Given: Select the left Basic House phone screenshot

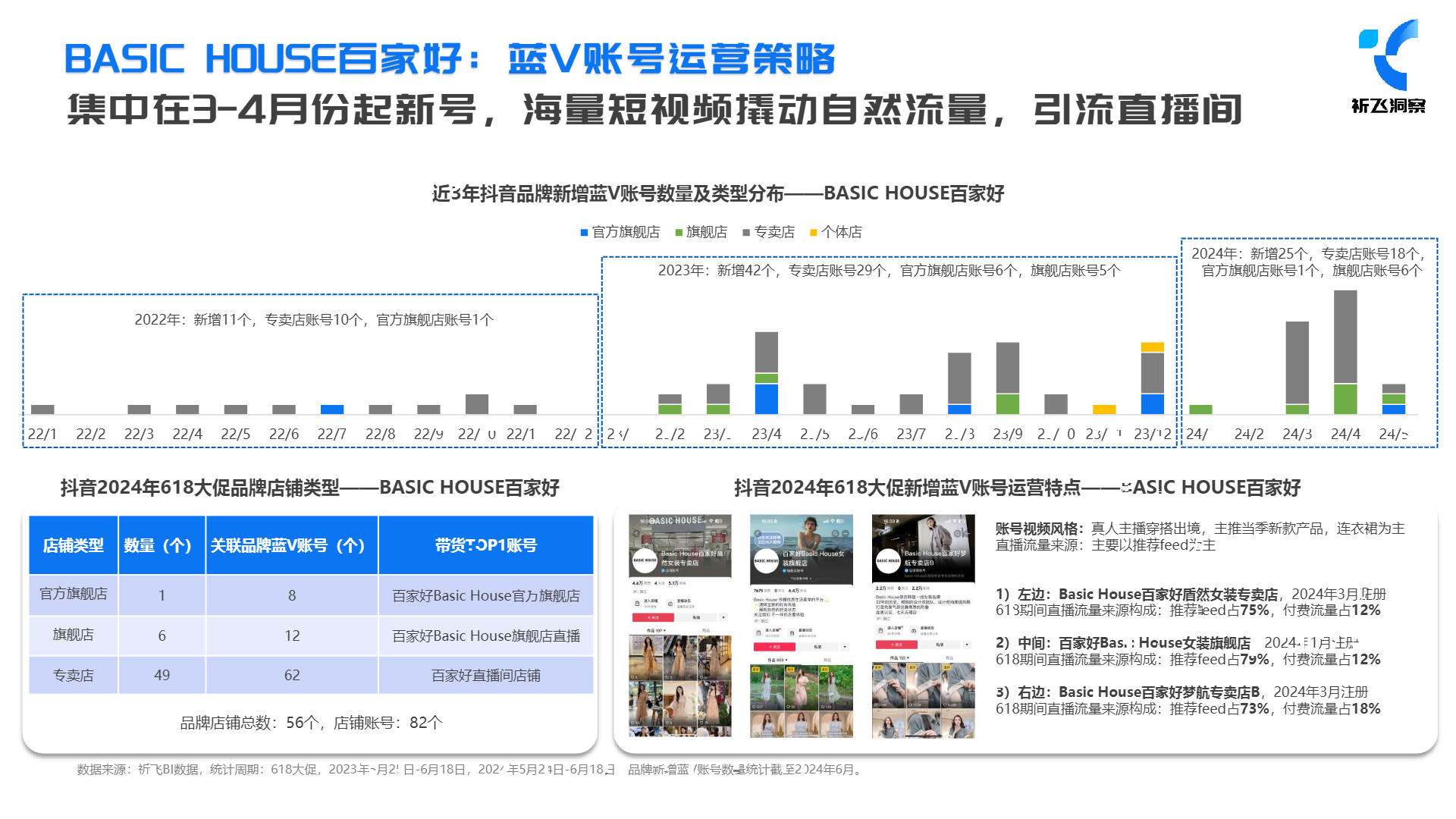Looking at the screenshot, I should [680, 626].
